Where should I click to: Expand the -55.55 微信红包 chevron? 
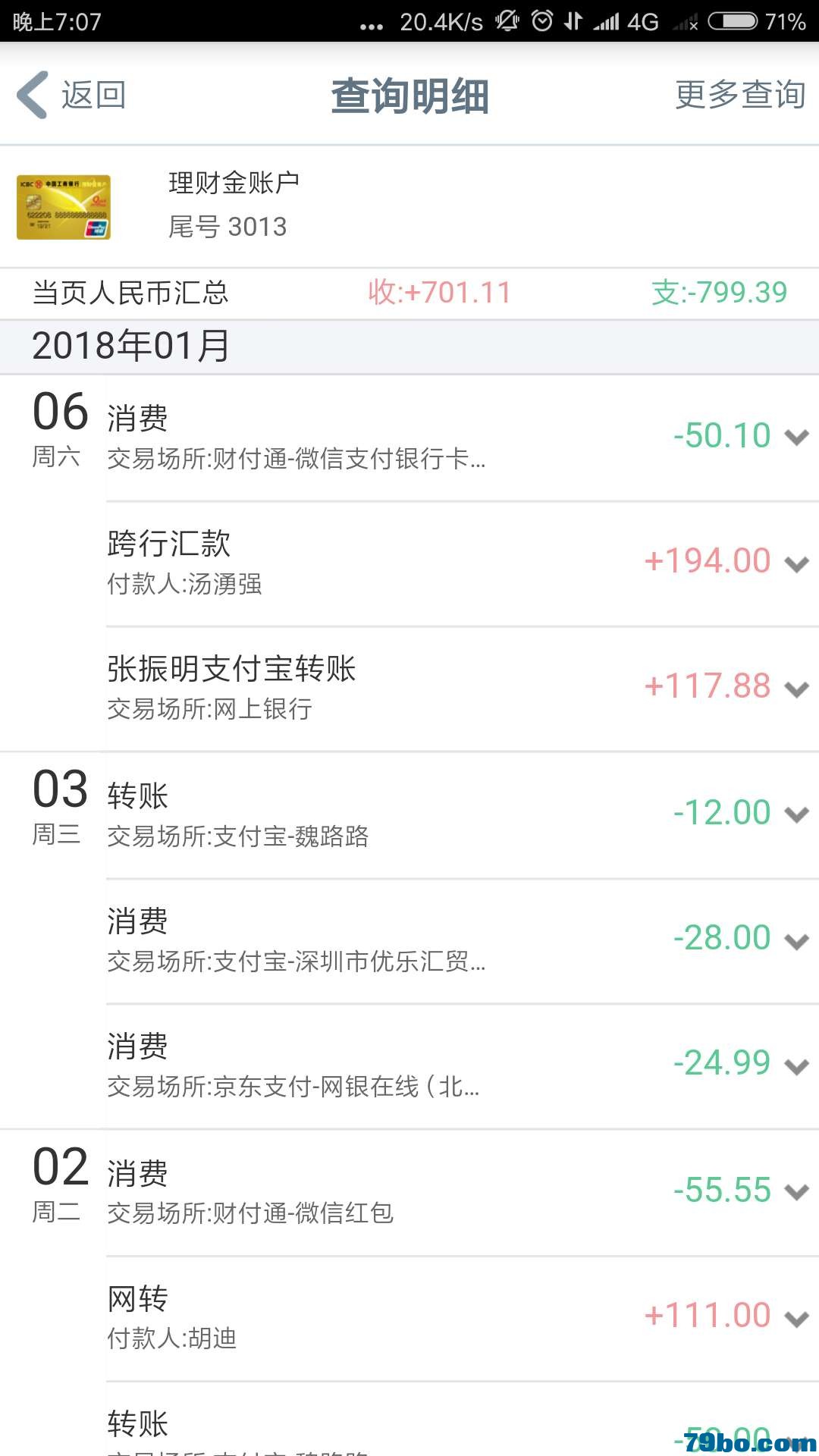tap(796, 1192)
